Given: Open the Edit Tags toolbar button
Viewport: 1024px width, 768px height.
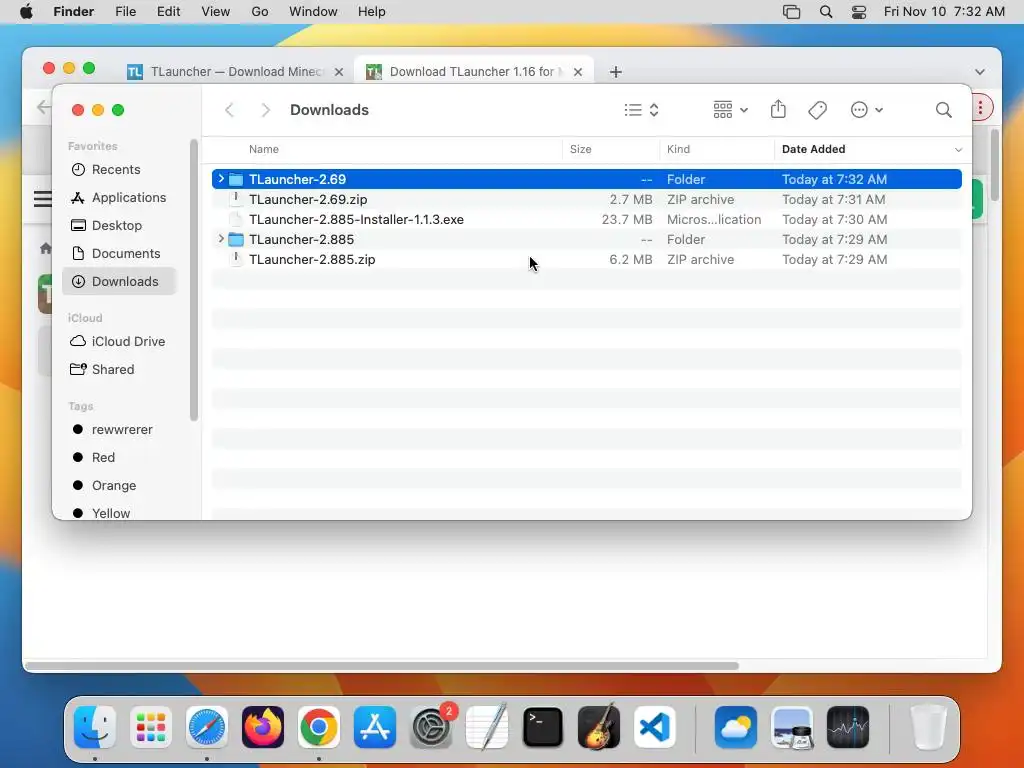Looking at the screenshot, I should click(818, 110).
